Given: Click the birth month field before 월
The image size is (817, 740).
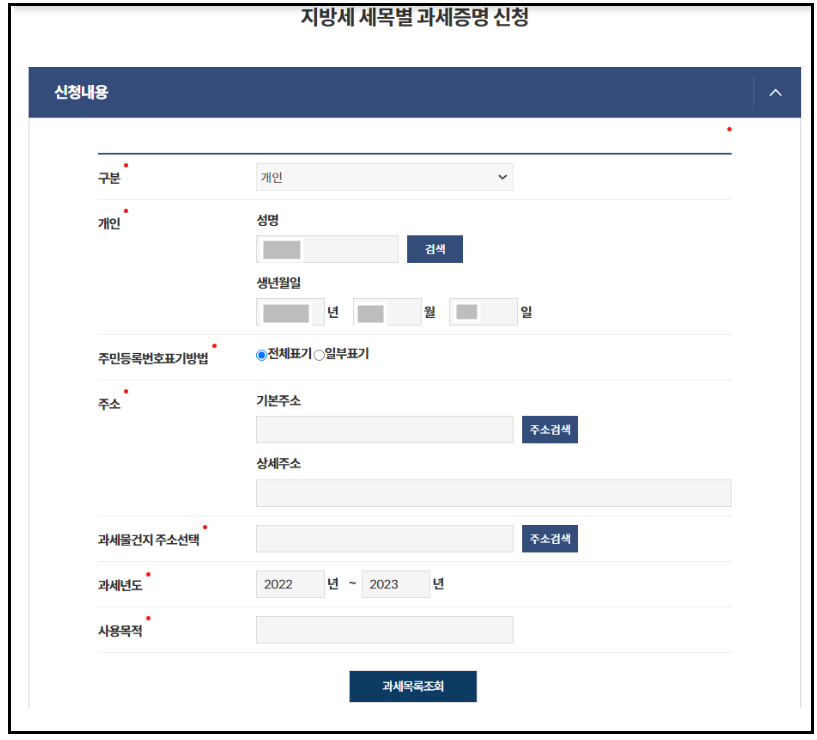Looking at the screenshot, I should 387,312.
